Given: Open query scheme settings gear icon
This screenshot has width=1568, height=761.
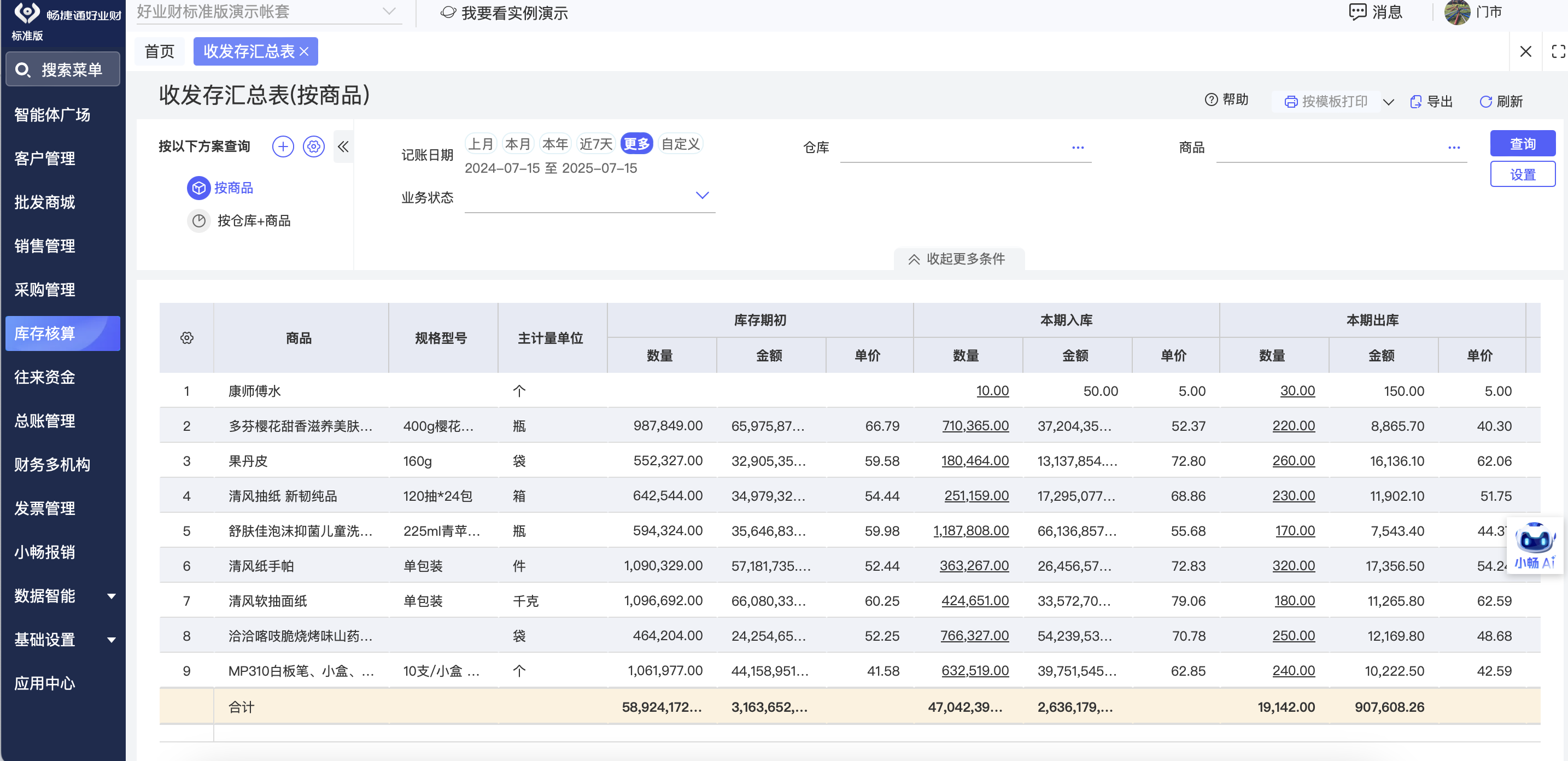Looking at the screenshot, I should 313,146.
